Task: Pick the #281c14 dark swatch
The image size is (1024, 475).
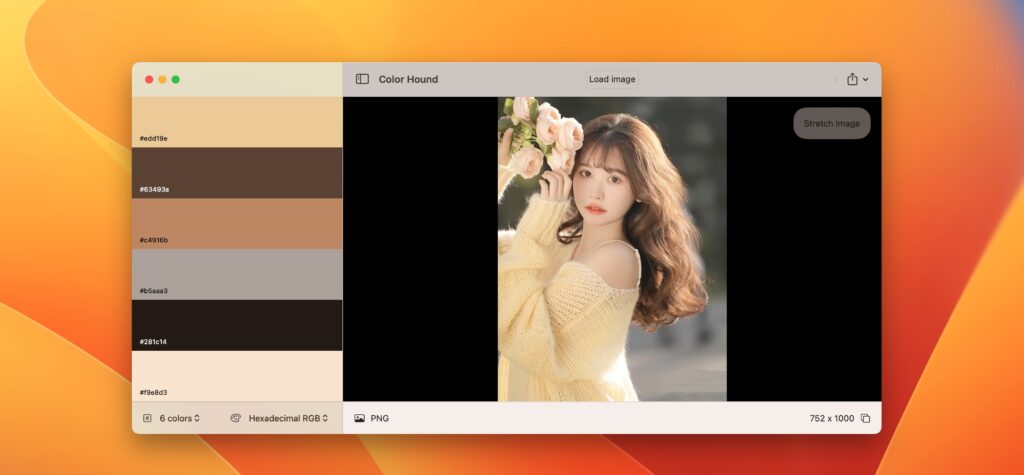Action: tap(237, 325)
